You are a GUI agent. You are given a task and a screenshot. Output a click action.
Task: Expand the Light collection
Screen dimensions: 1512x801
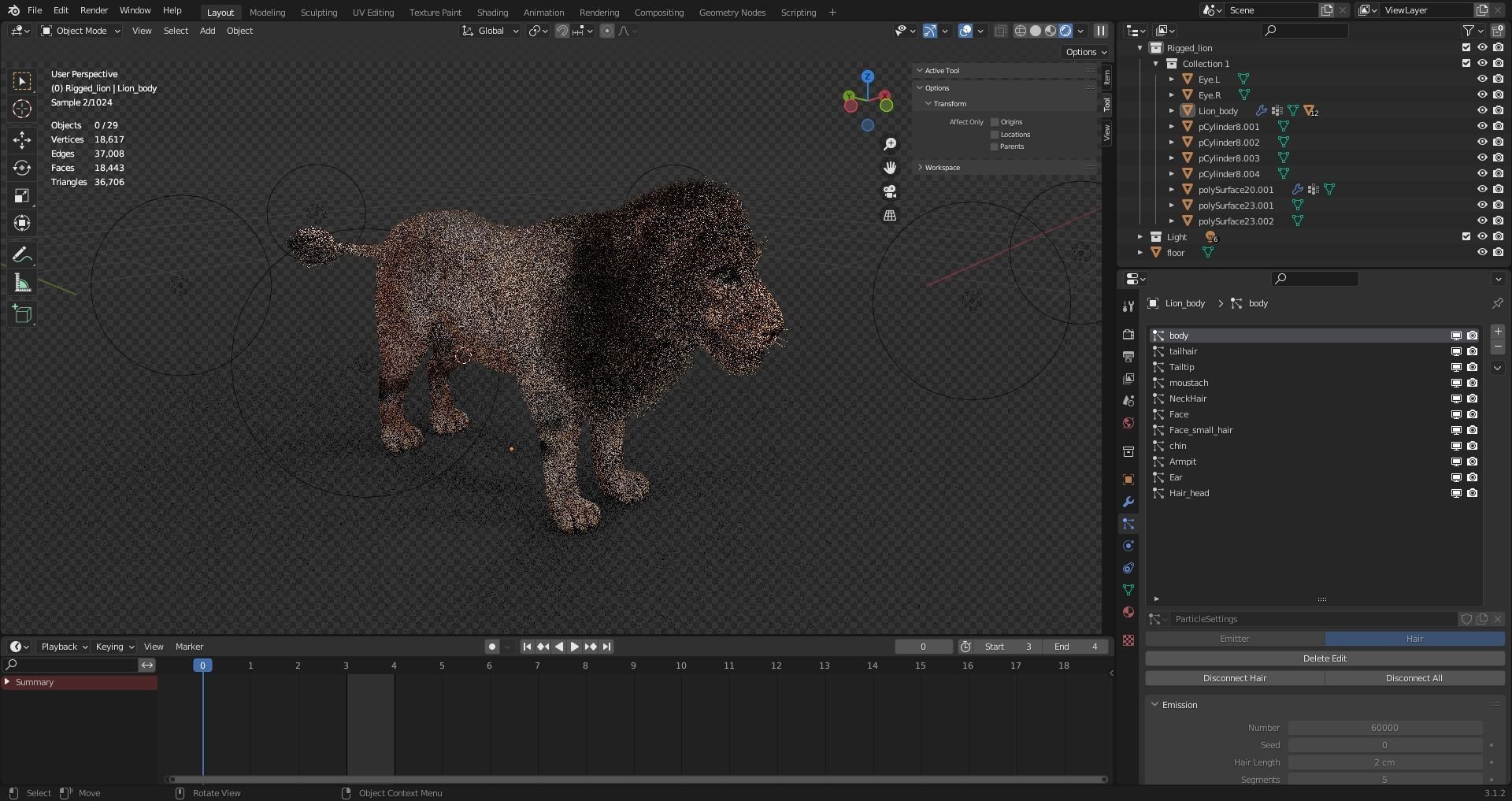(x=1140, y=237)
